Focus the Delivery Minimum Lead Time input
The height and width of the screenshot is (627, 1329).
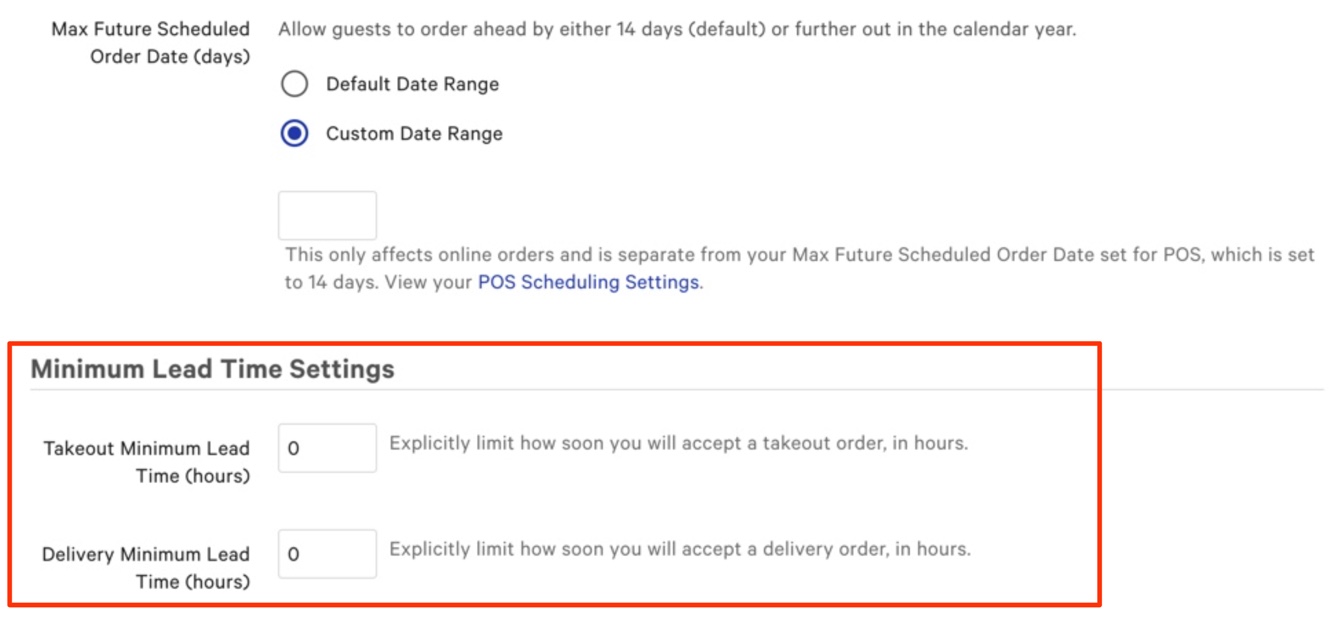point(327,554)
